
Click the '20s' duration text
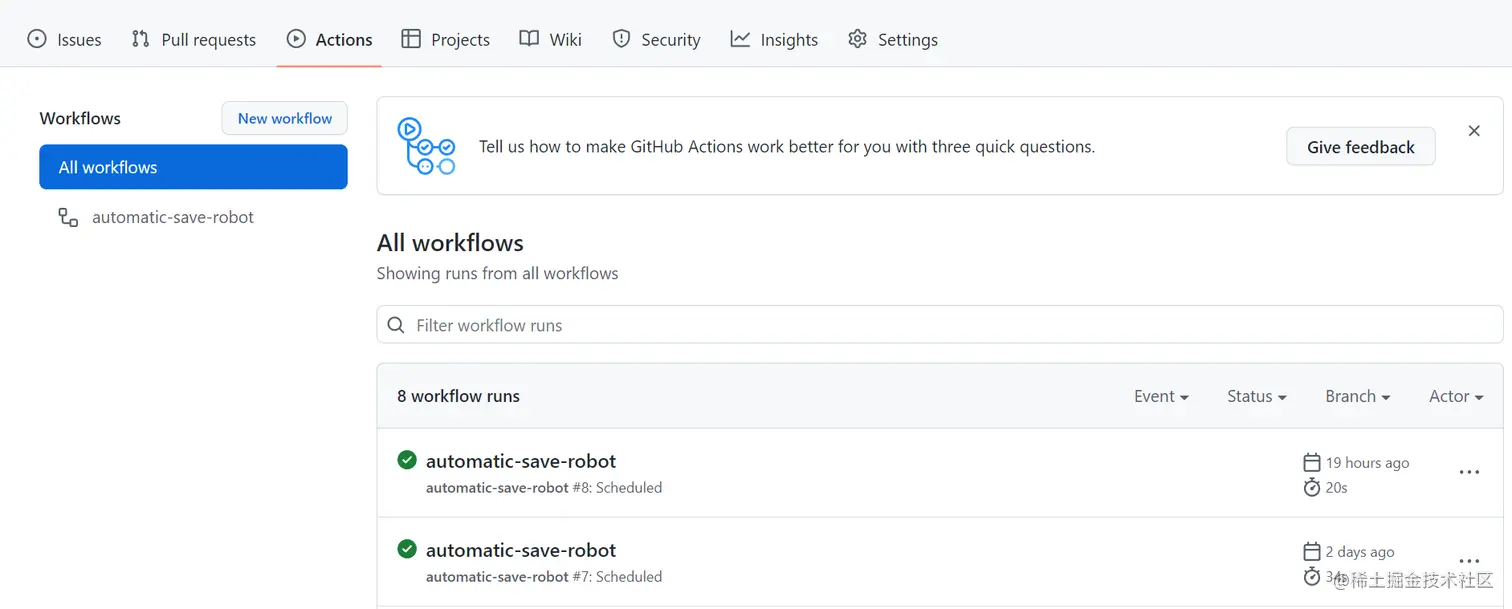(1337, 488)
